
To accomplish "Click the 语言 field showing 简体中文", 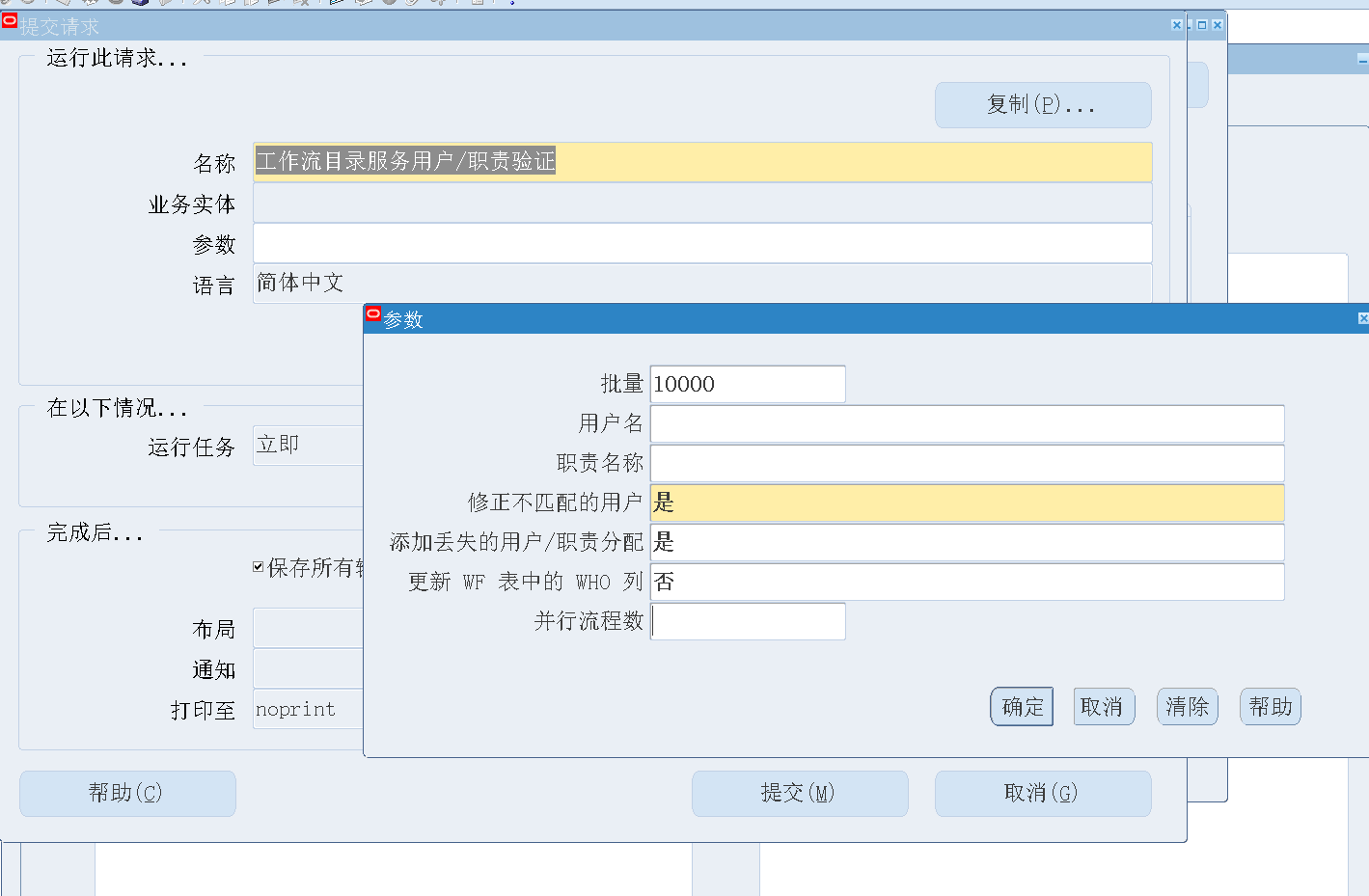I will pyautogui.click(x=702, y=284).
